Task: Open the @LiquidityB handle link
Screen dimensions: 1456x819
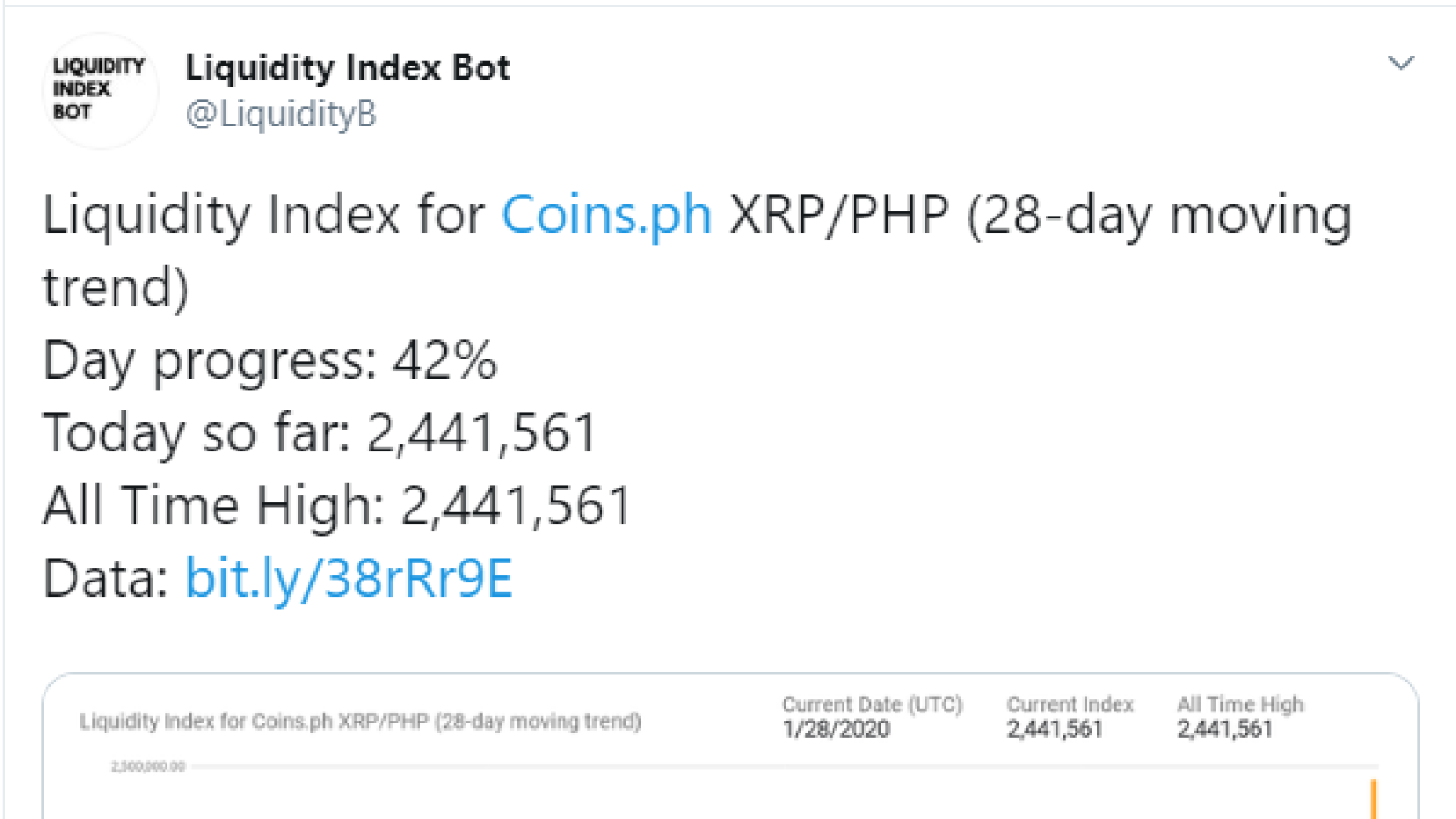Action: (x=280, y=115)
